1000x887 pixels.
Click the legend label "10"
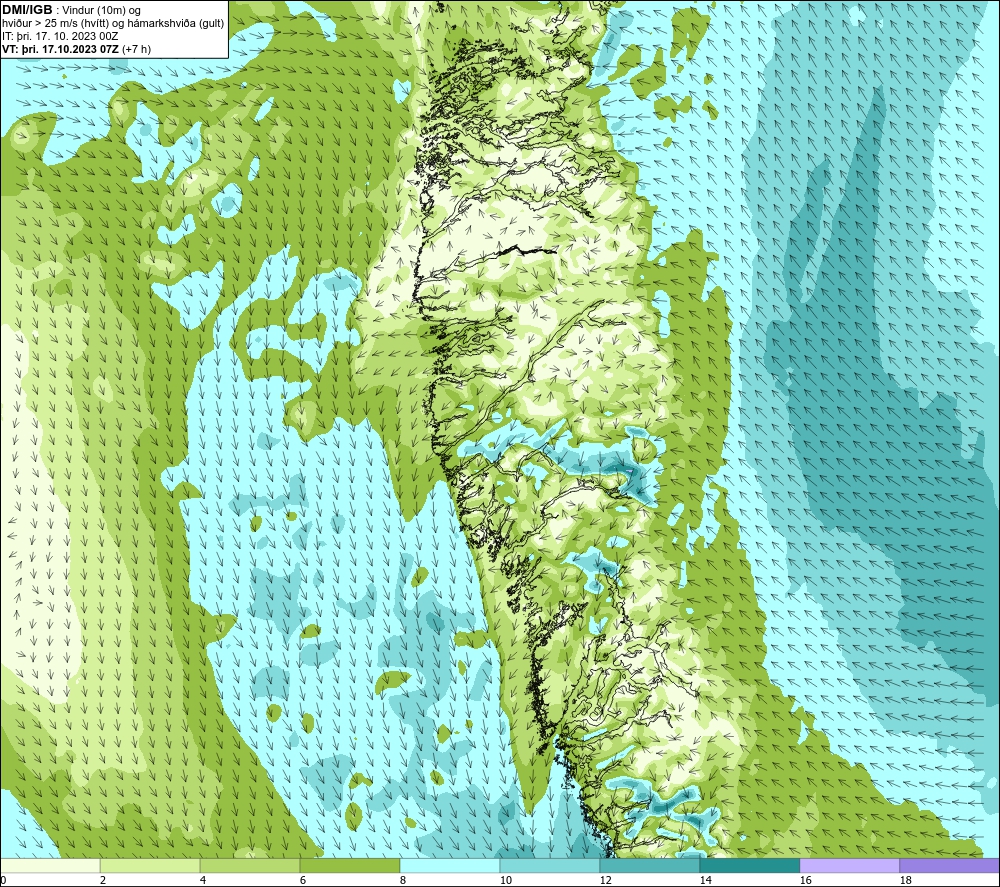(505, 881)
